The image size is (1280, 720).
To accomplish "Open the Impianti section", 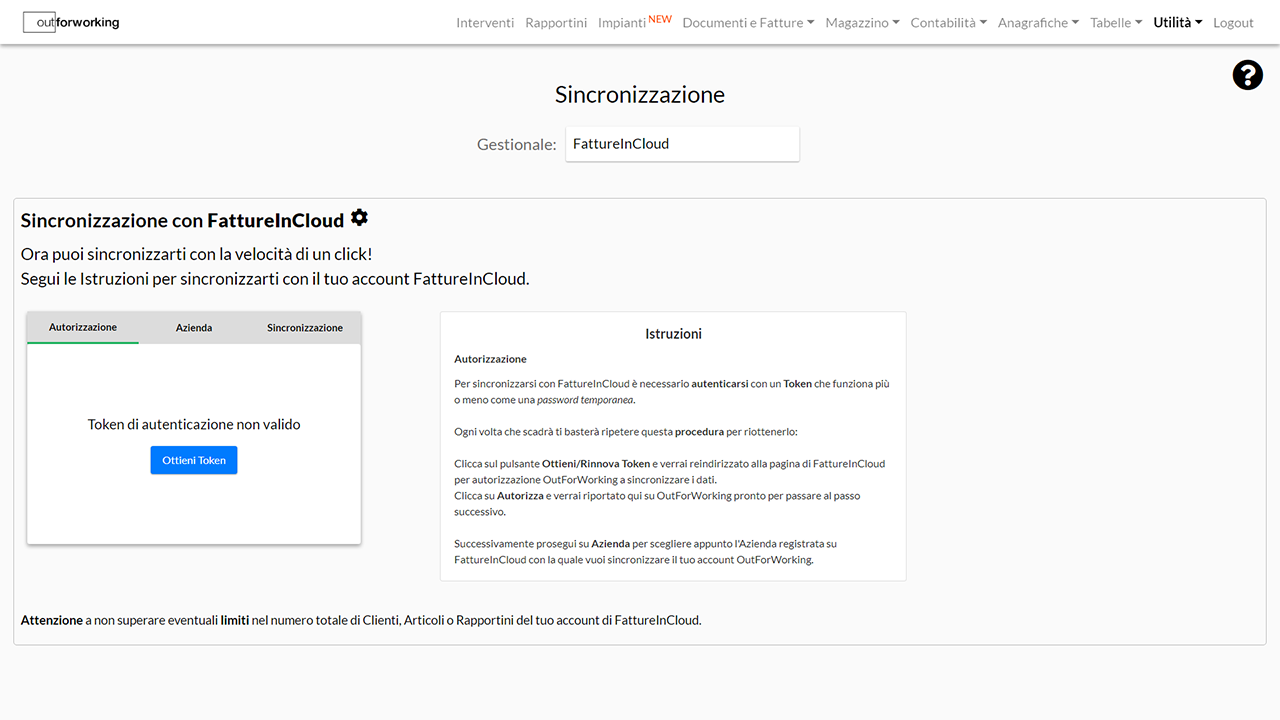I will (x=634, y=22).
